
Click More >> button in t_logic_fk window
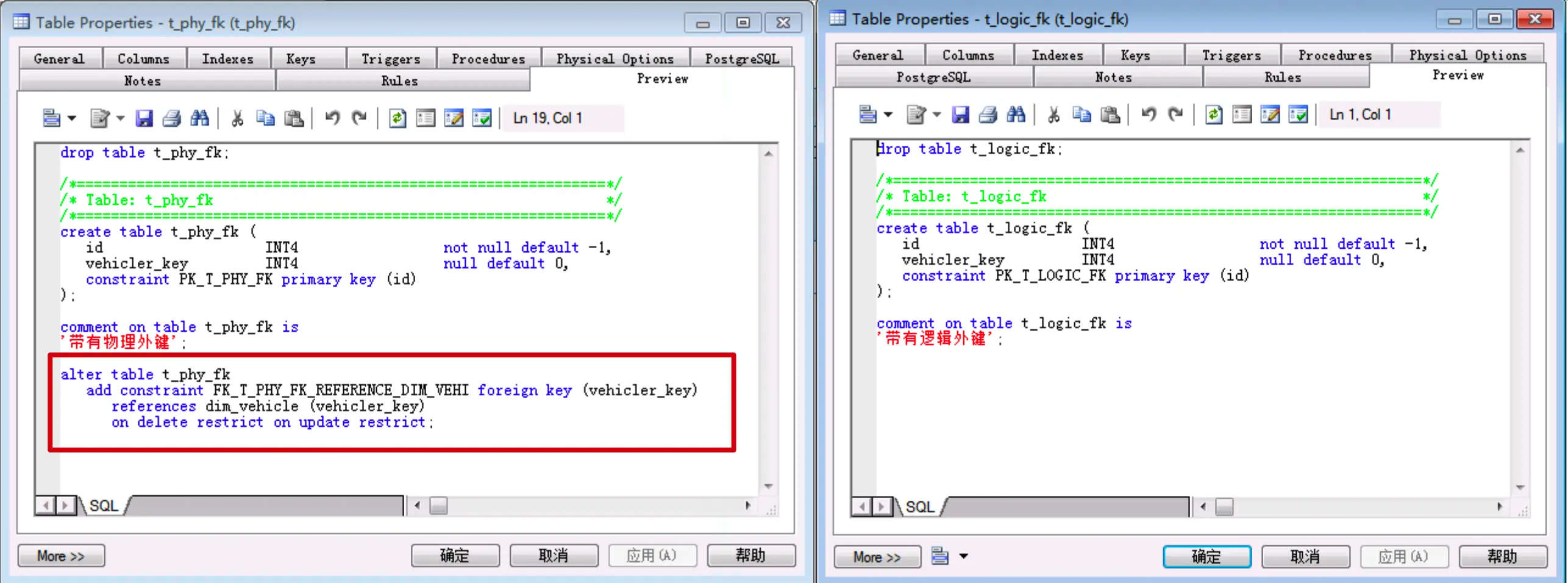[877, 557]
